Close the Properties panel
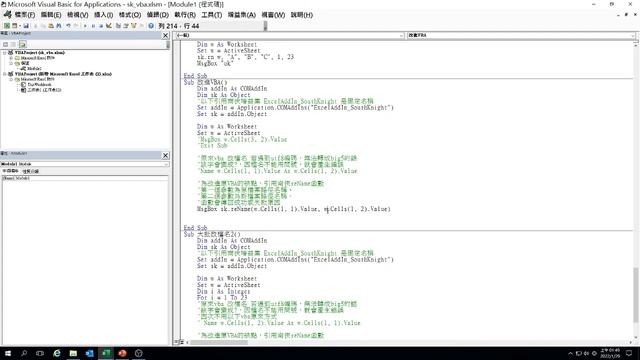Viewport: 640px width, 360px height. [x=165, y=156]
